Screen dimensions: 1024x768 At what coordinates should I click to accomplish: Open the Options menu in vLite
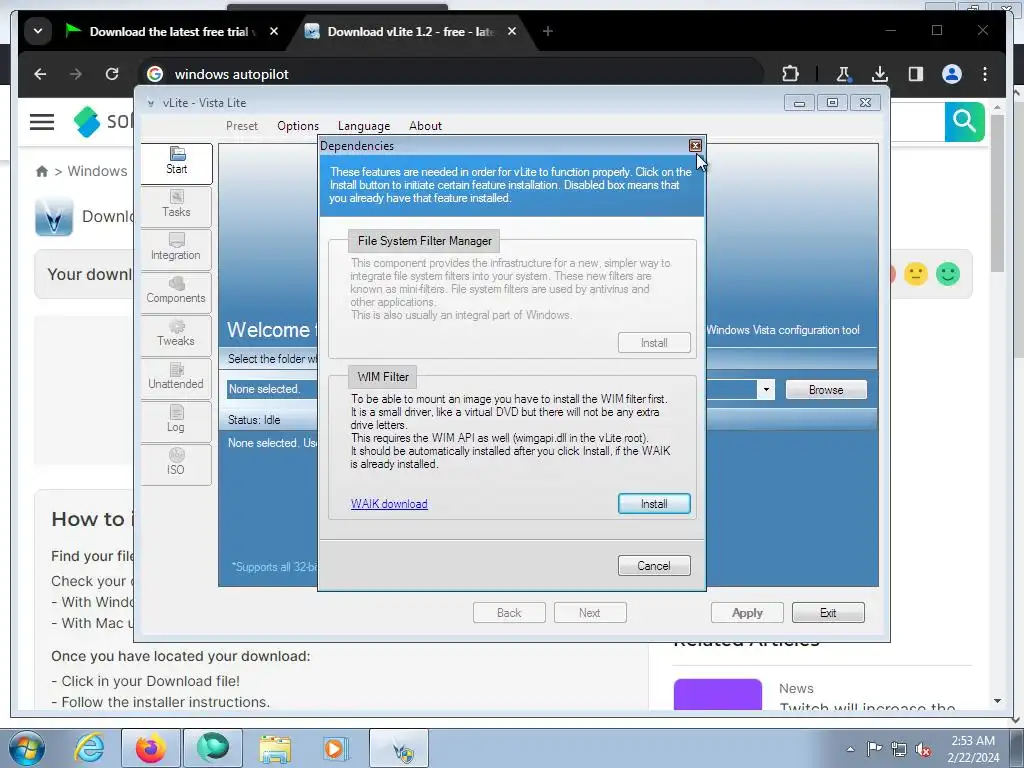[x=298, y=126]
